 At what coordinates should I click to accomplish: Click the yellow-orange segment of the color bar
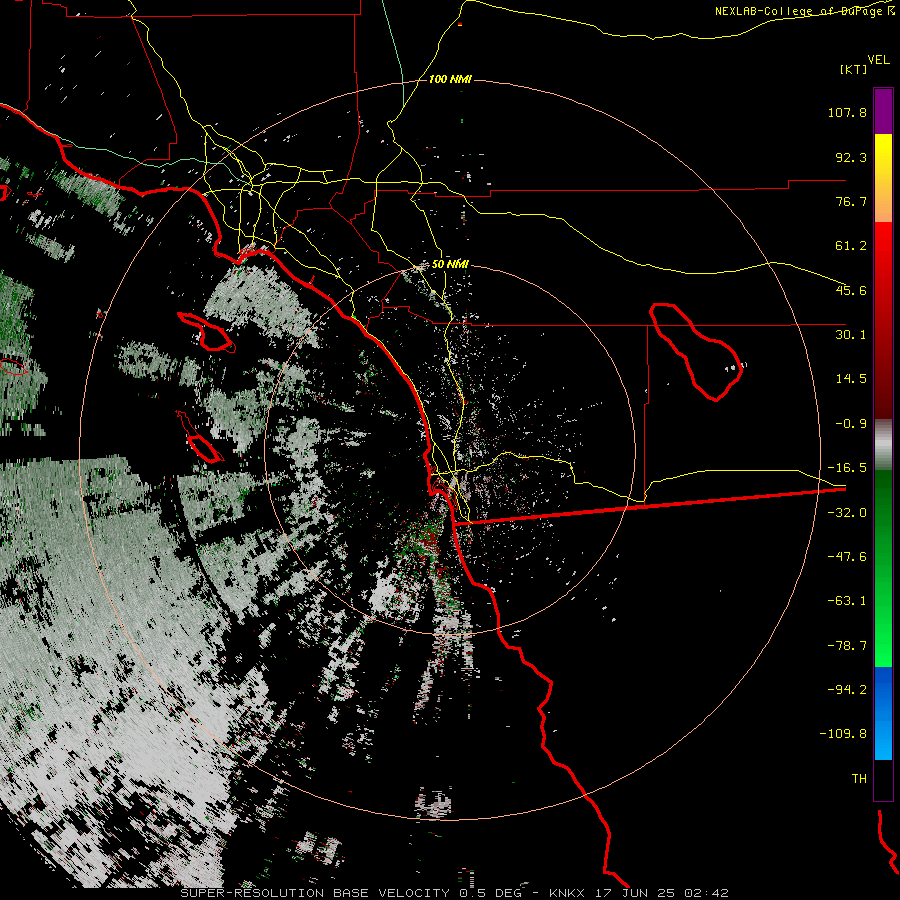(883, 178)
